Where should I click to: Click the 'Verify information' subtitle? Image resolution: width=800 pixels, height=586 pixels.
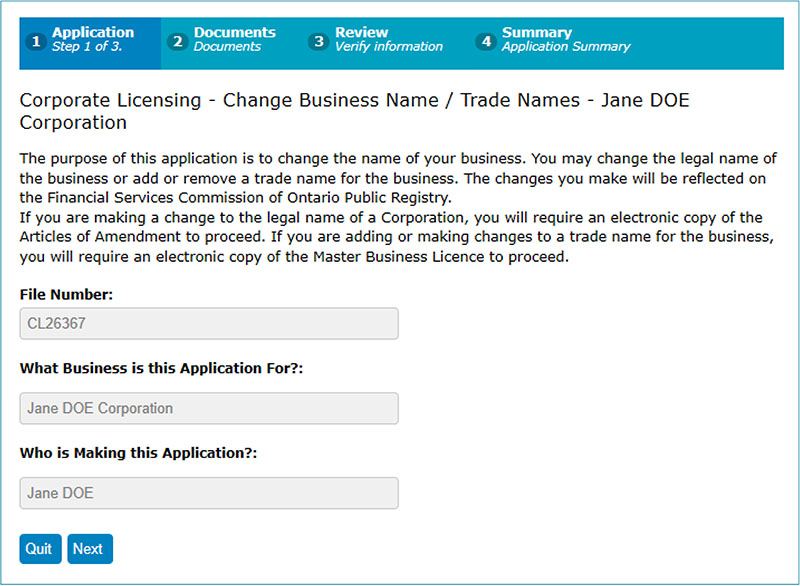pyautogui.click(x=389, y=47)
